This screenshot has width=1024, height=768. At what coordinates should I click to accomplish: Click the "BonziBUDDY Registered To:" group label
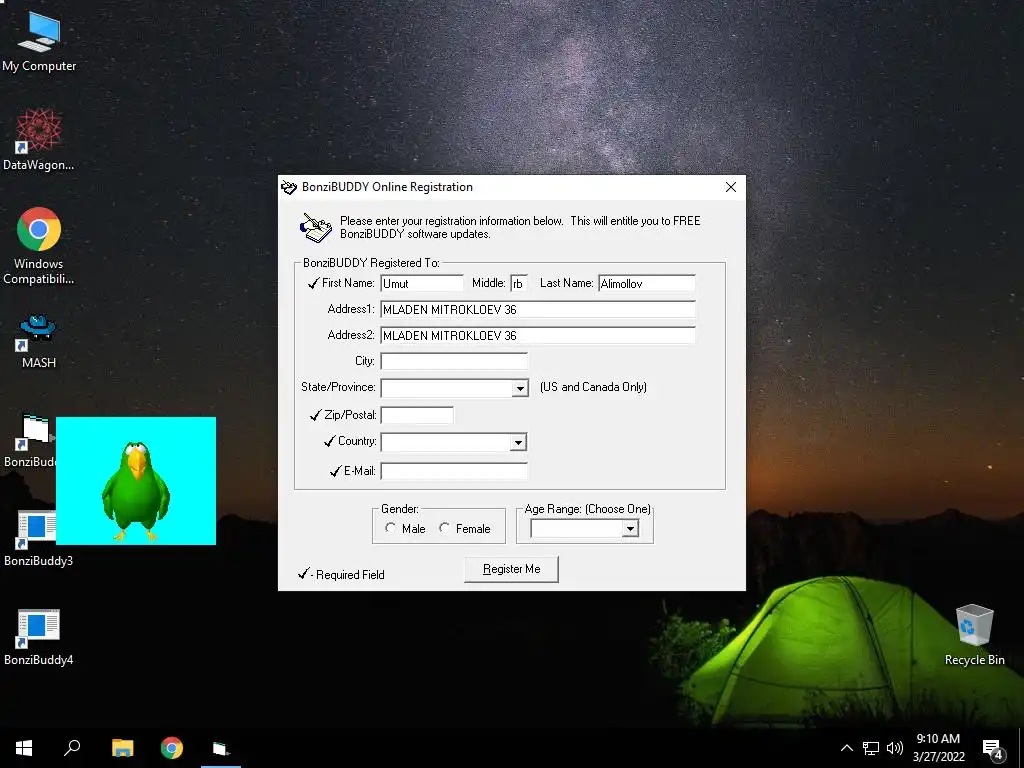(371, 263)
